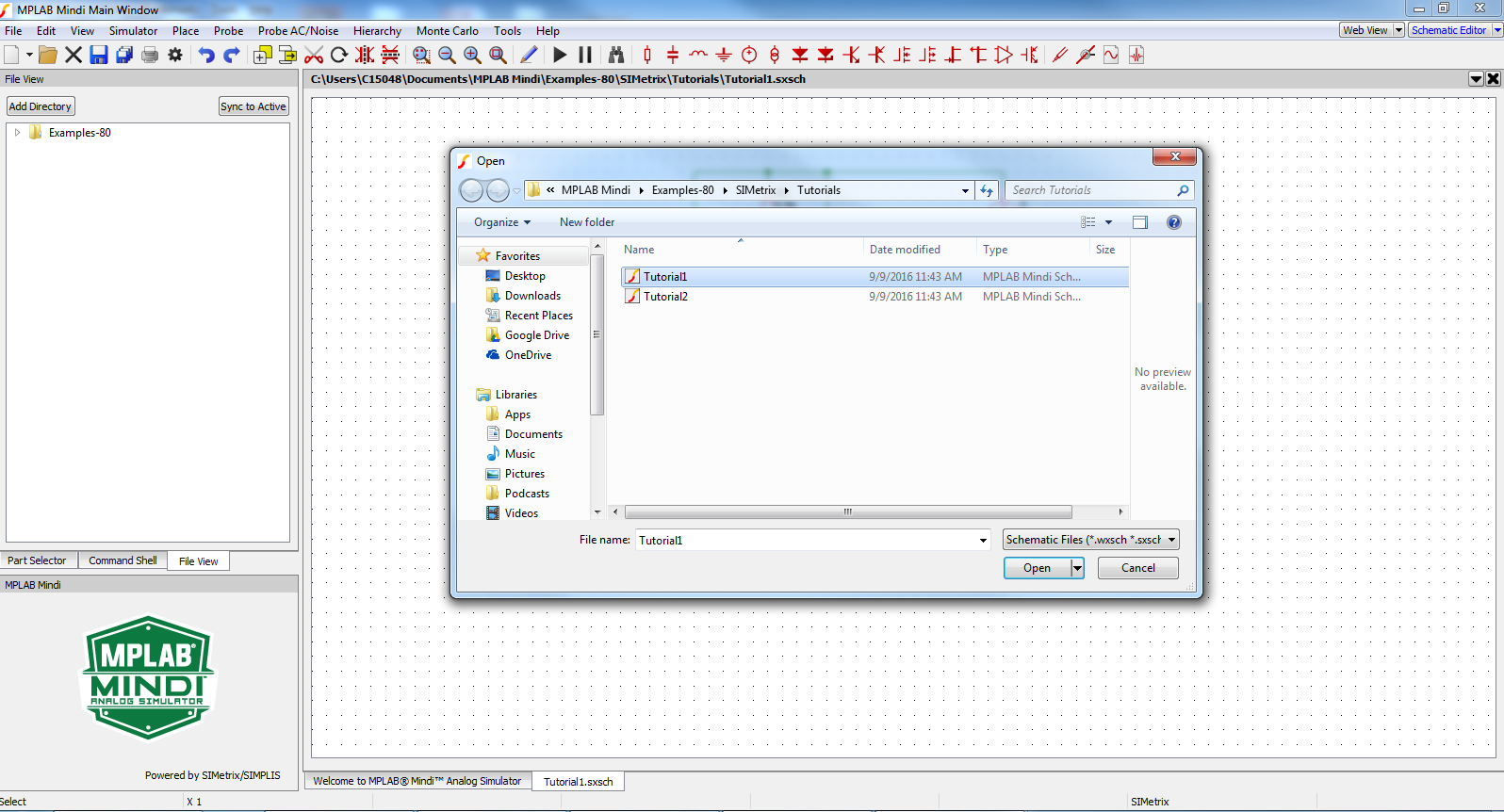This screenshot has width=1504, height=812.
Task: Open the Monte Carlo menu
Action: coord(447,31)
